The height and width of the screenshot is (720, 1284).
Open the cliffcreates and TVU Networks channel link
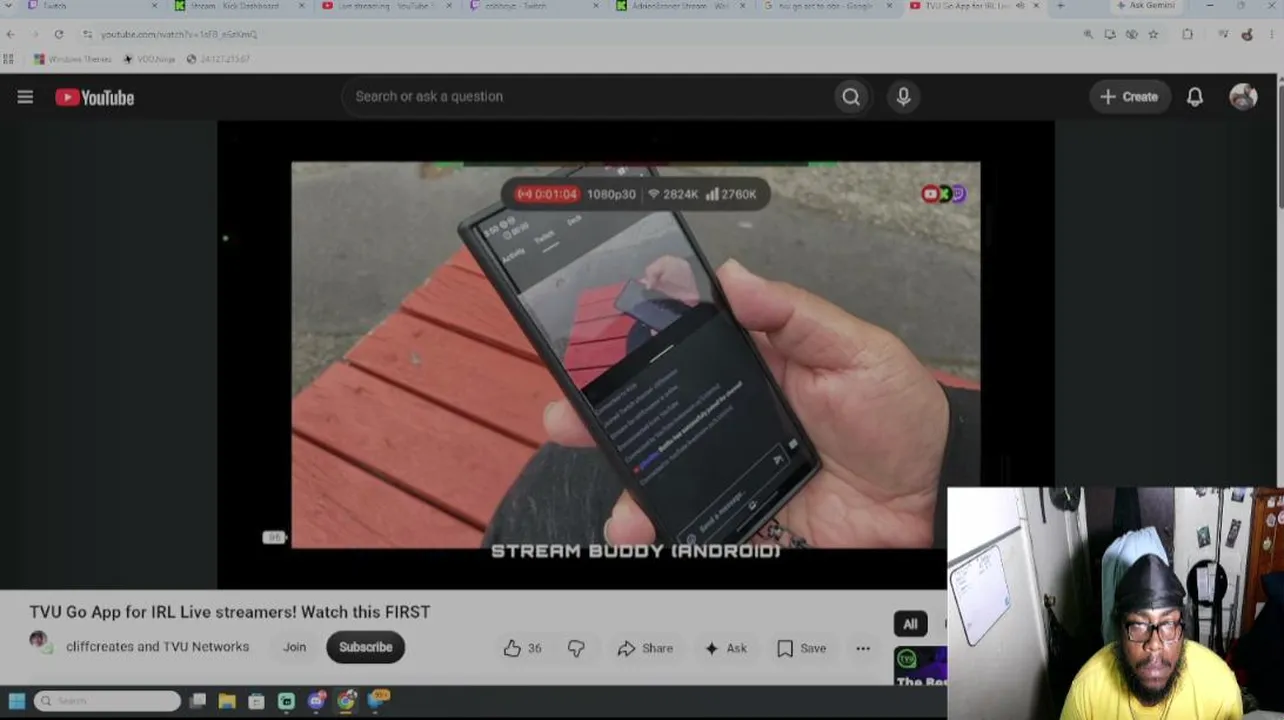[x=157, y=647]
